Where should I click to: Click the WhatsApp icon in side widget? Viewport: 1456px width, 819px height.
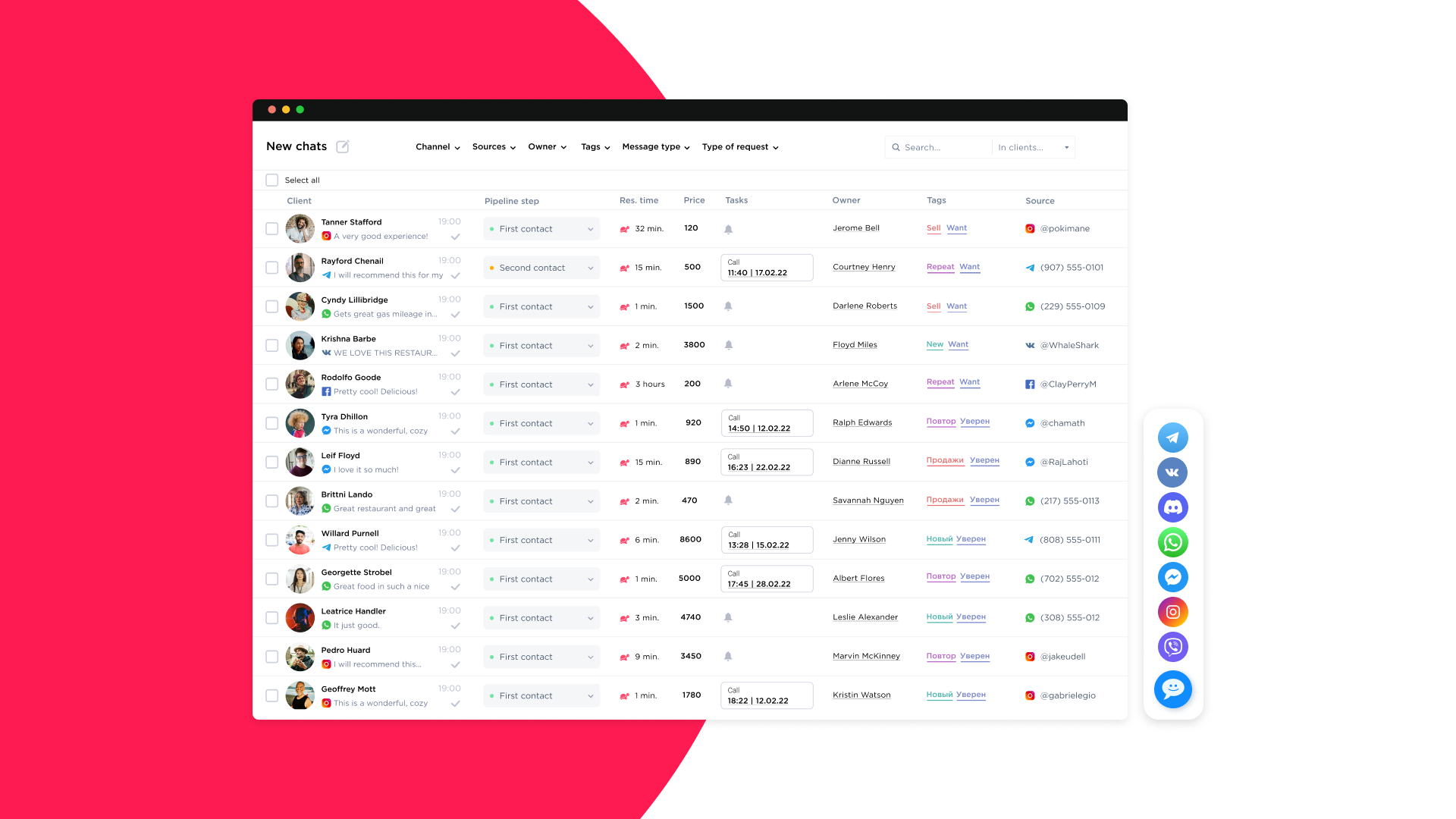point(1172,542)
